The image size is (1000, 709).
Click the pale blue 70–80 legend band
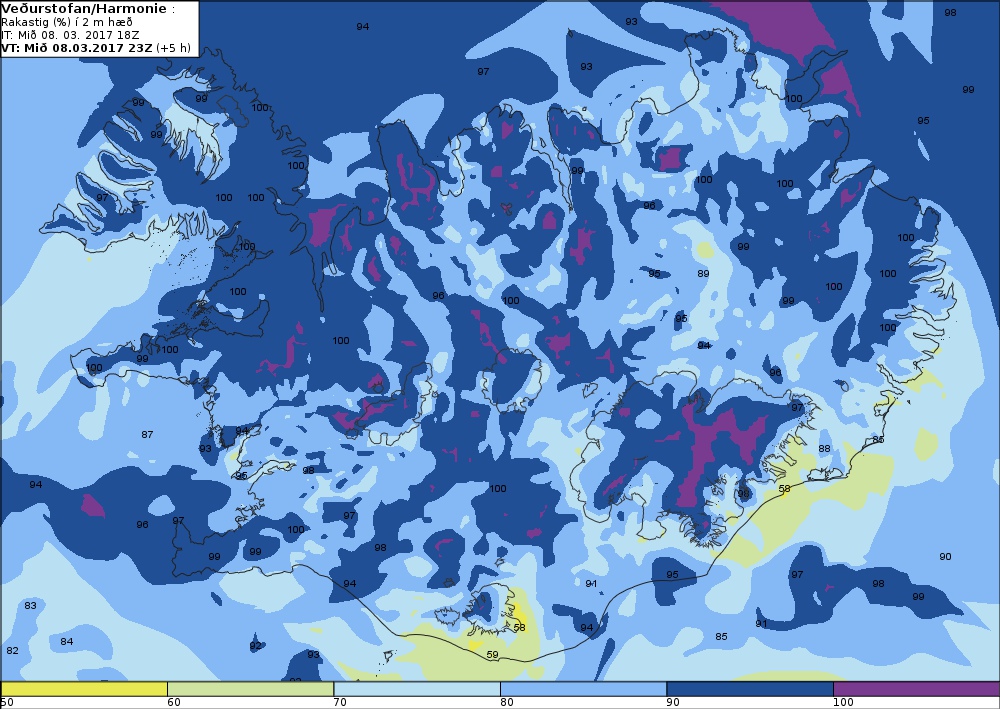tap(416, 689)
